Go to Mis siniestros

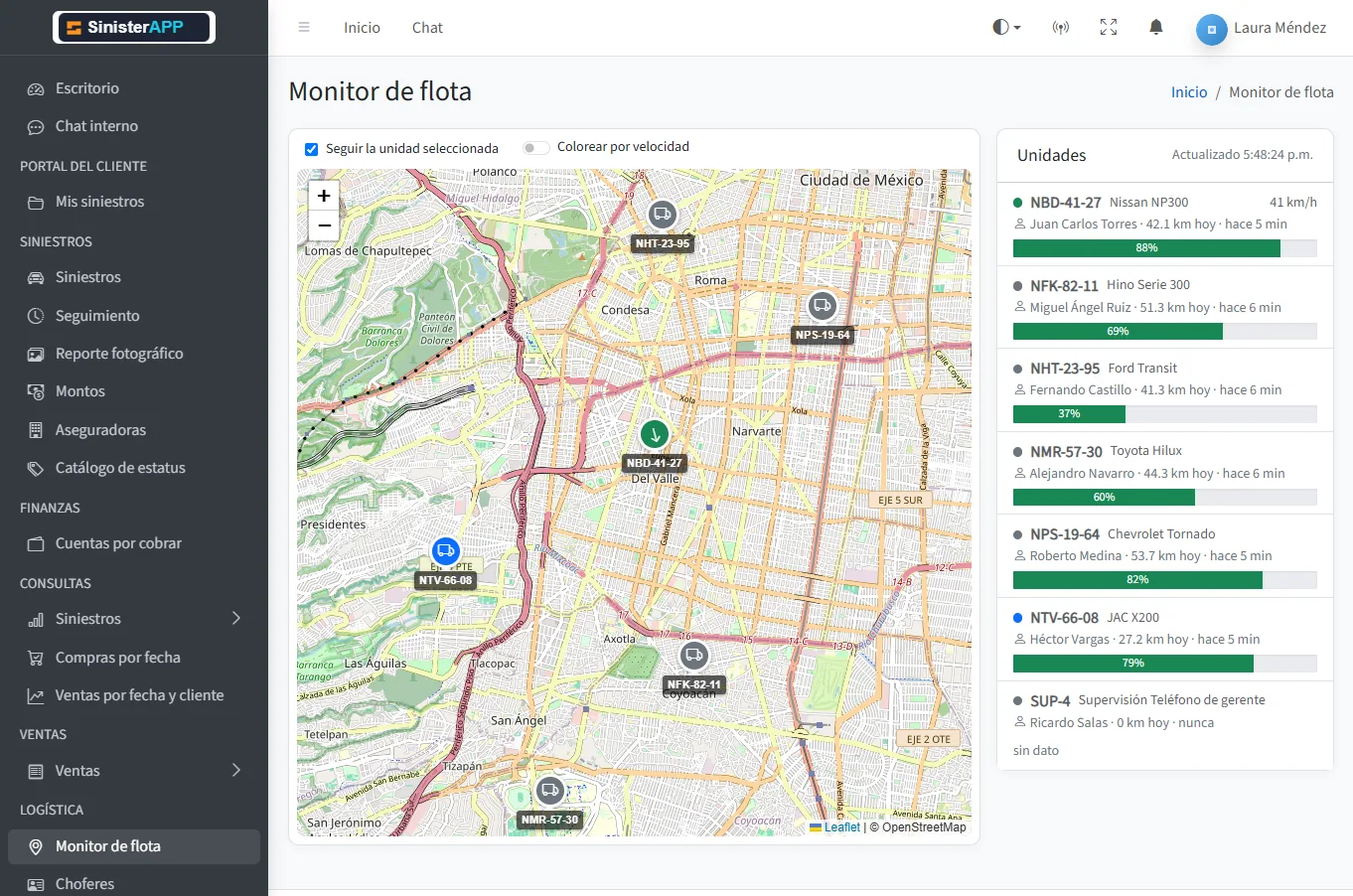tap(134, 202)
